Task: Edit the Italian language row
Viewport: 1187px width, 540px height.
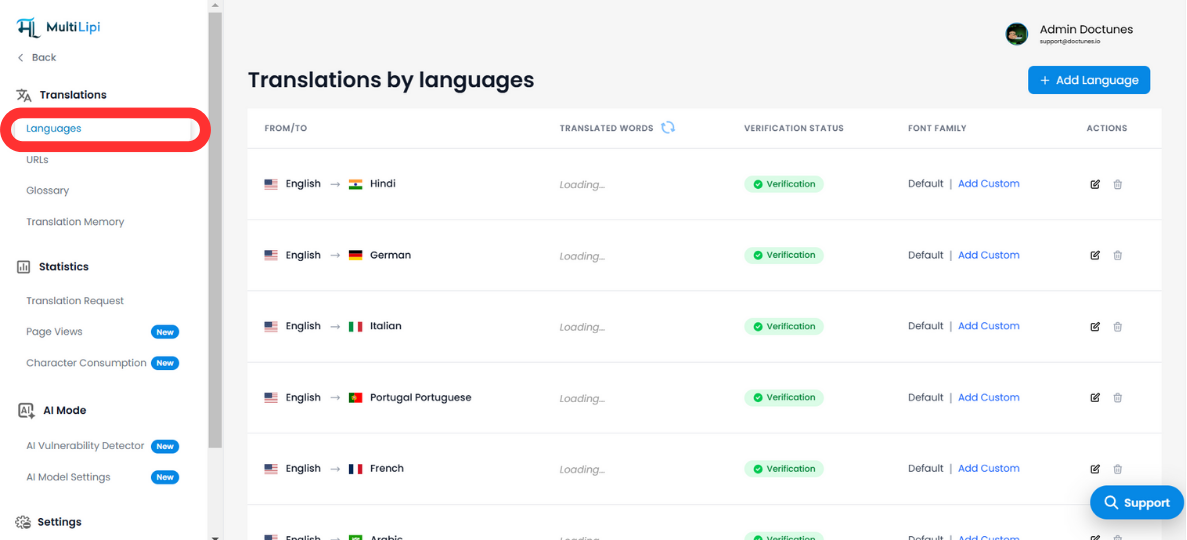Action: pos(1095,326)
